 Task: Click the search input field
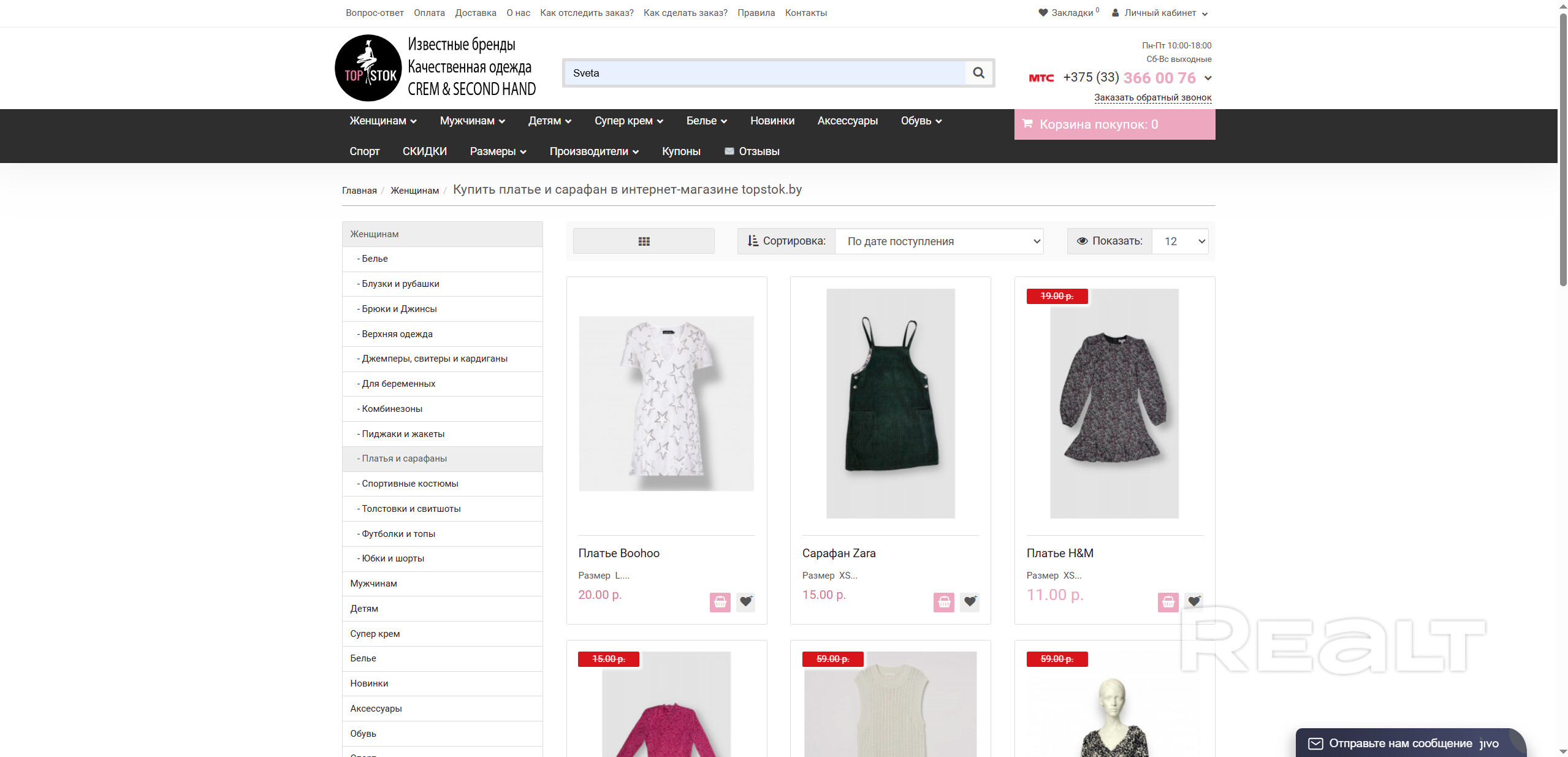pos(763,73)
